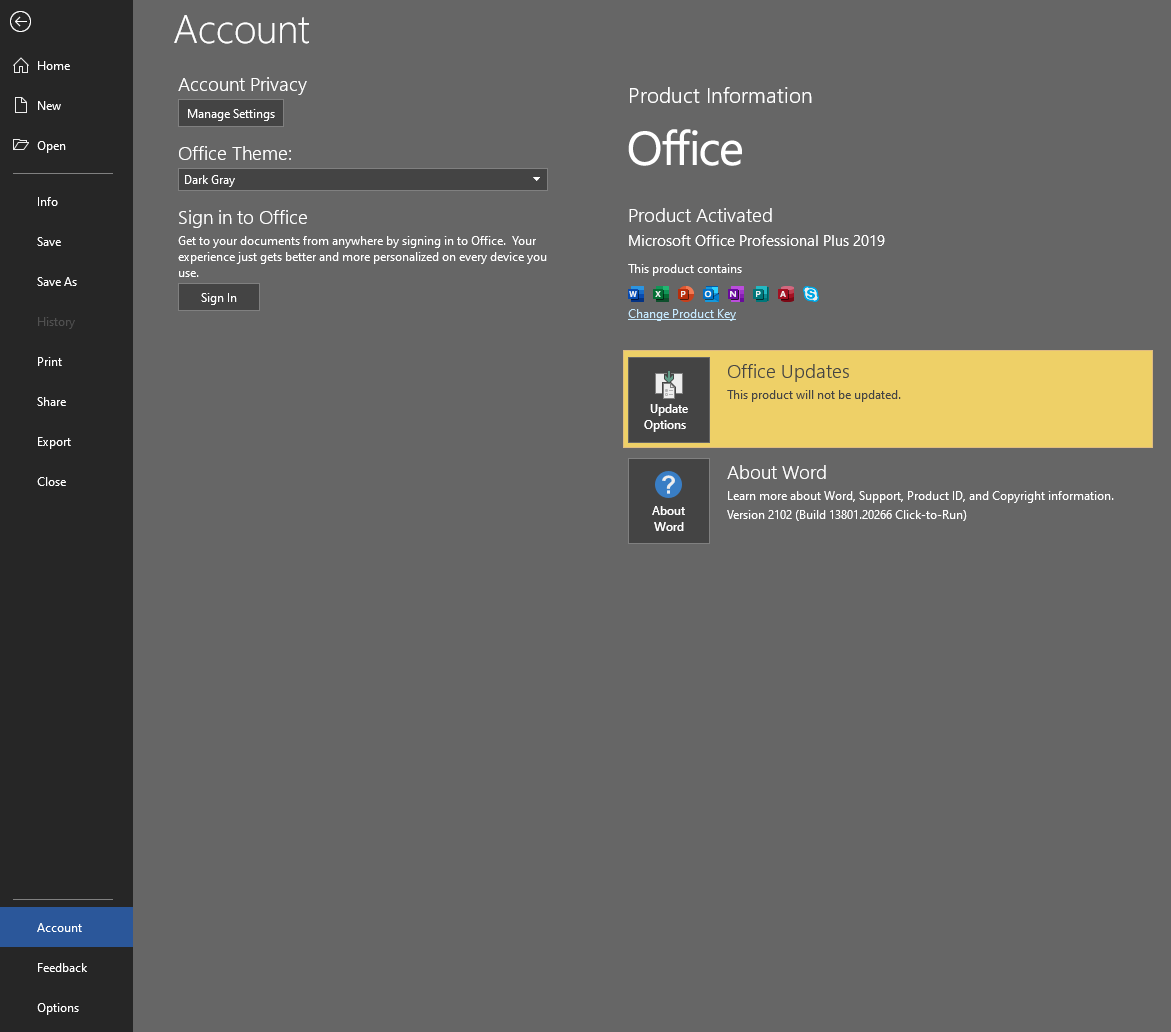Open the Export page
1171x1032 pixels.
coord(66,442)
